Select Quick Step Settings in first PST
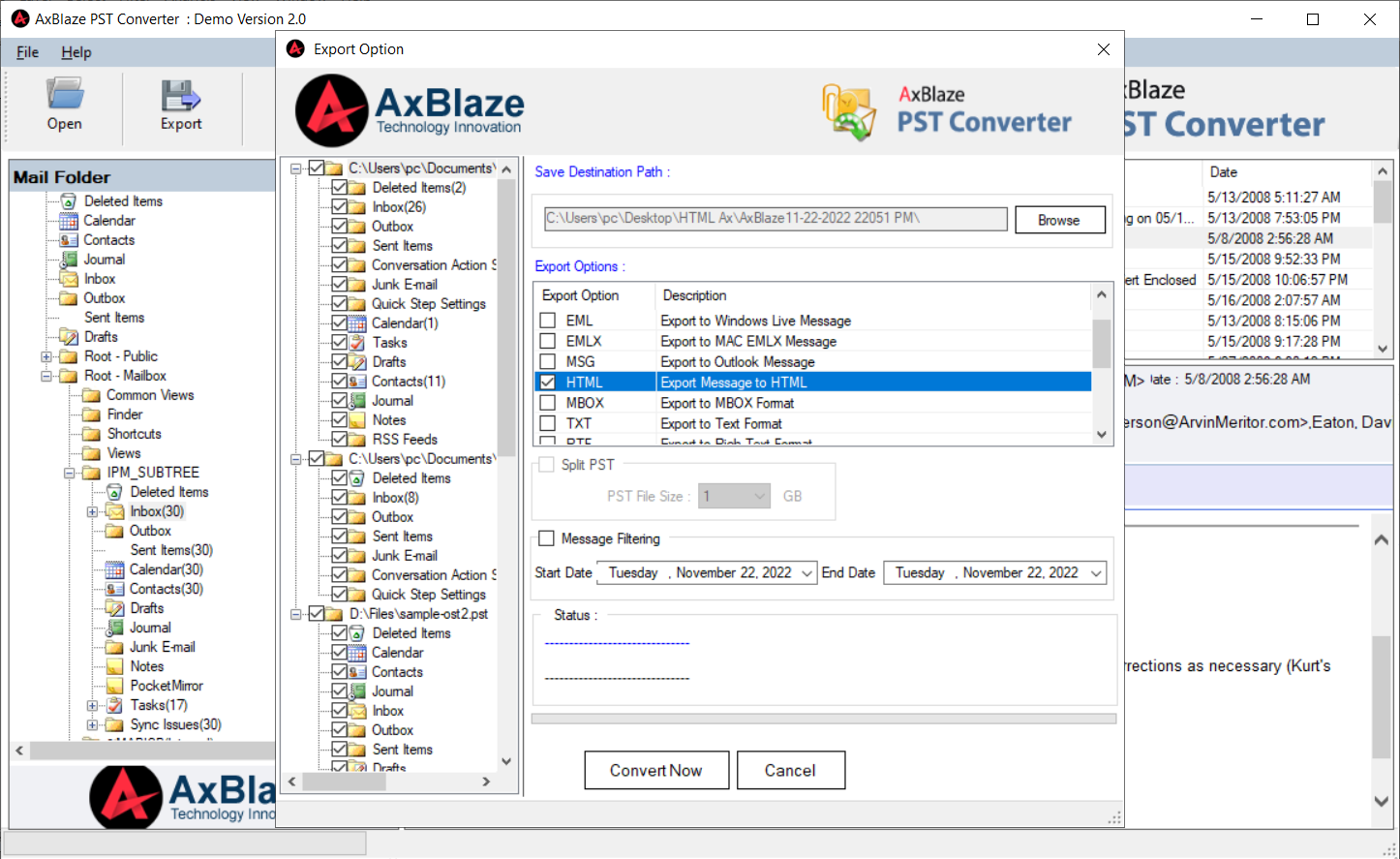Image resolution: width=1400 pixels, height=859 pixels. (429, 304)
